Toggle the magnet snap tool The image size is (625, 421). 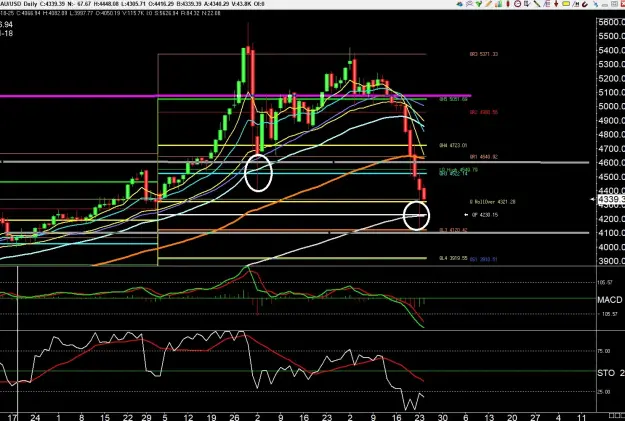(x=585, y=4)
